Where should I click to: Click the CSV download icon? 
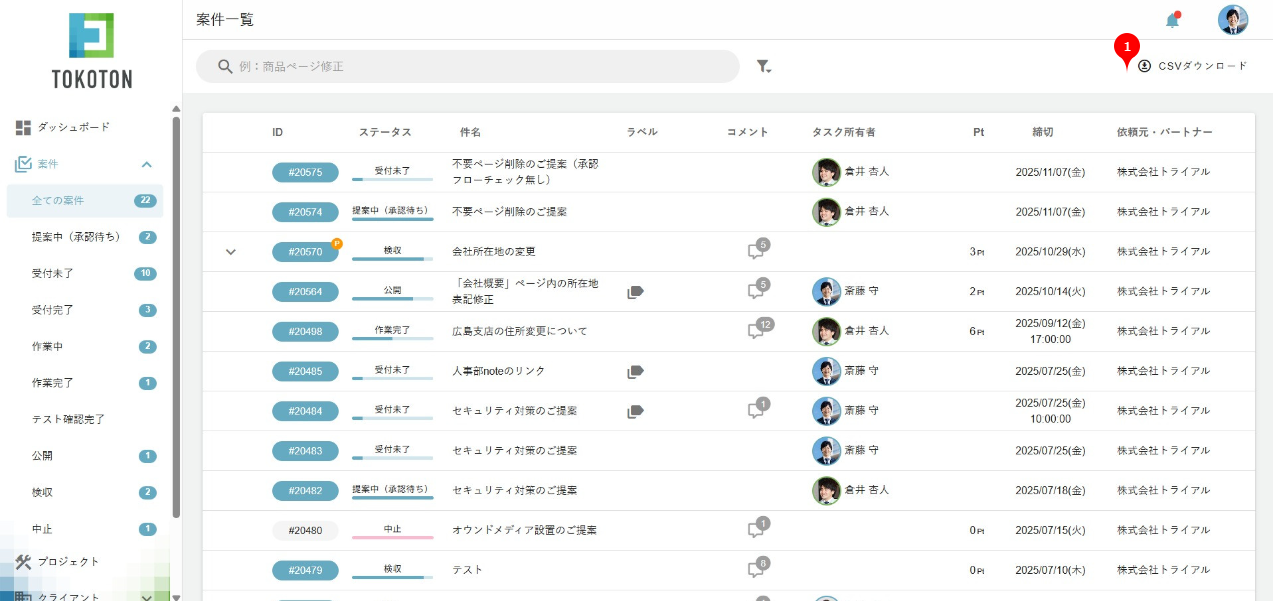[x=1144, y=66]
